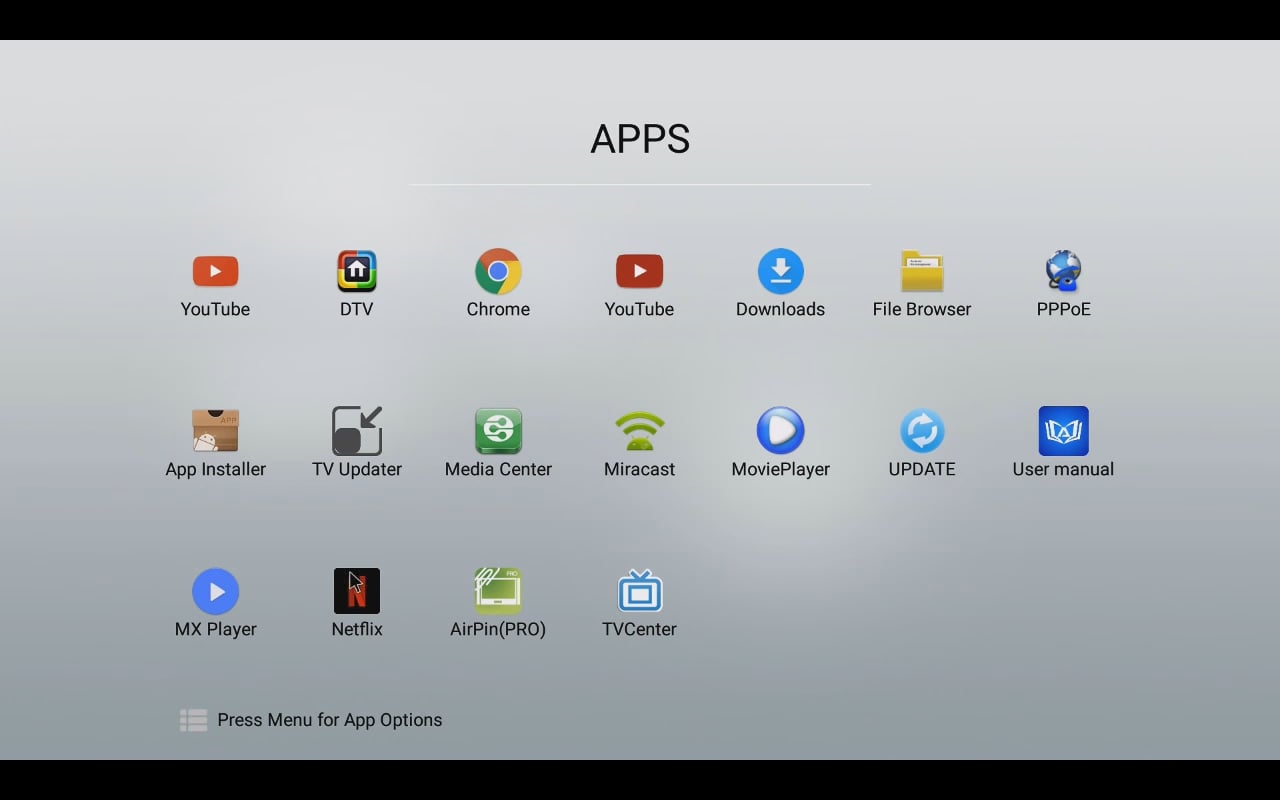
Task: Launch the MX Player icon
Action: click(x=216, y=591)
